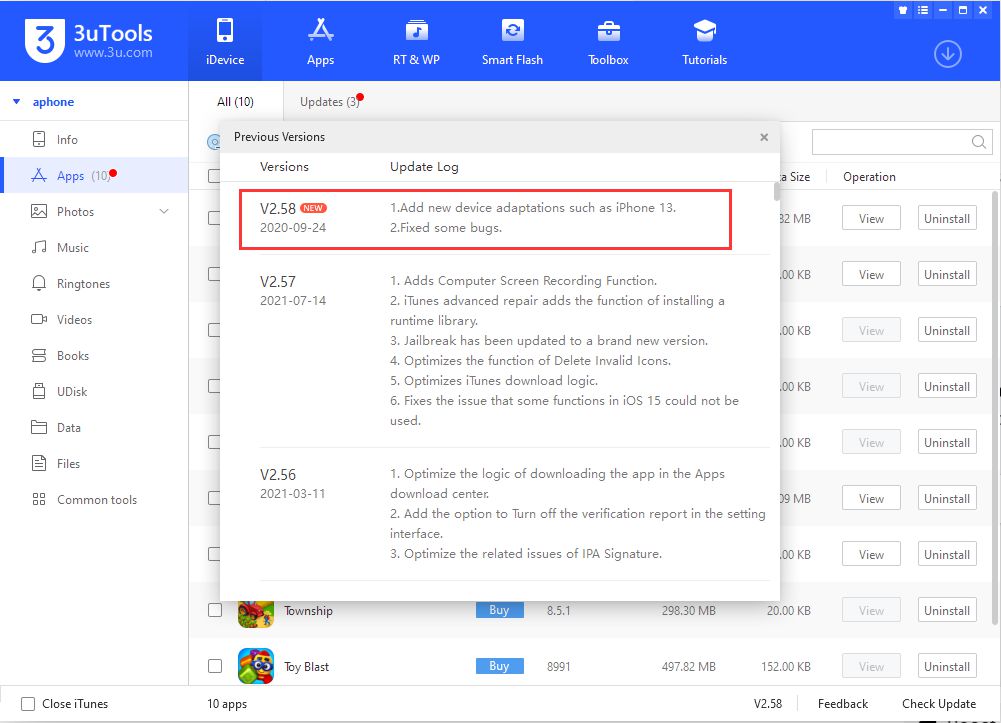Image resolution: width=1001 pixels, height=723 pixels.
Task: Click Check Update in the status bar
Action: pos(938,704)
